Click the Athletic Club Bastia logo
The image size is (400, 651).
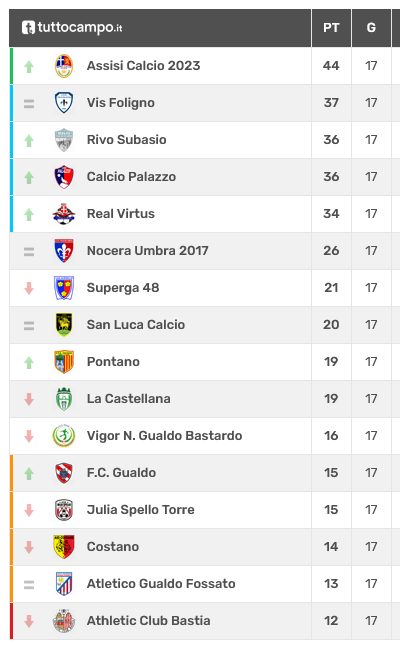(x=64, y=621)
